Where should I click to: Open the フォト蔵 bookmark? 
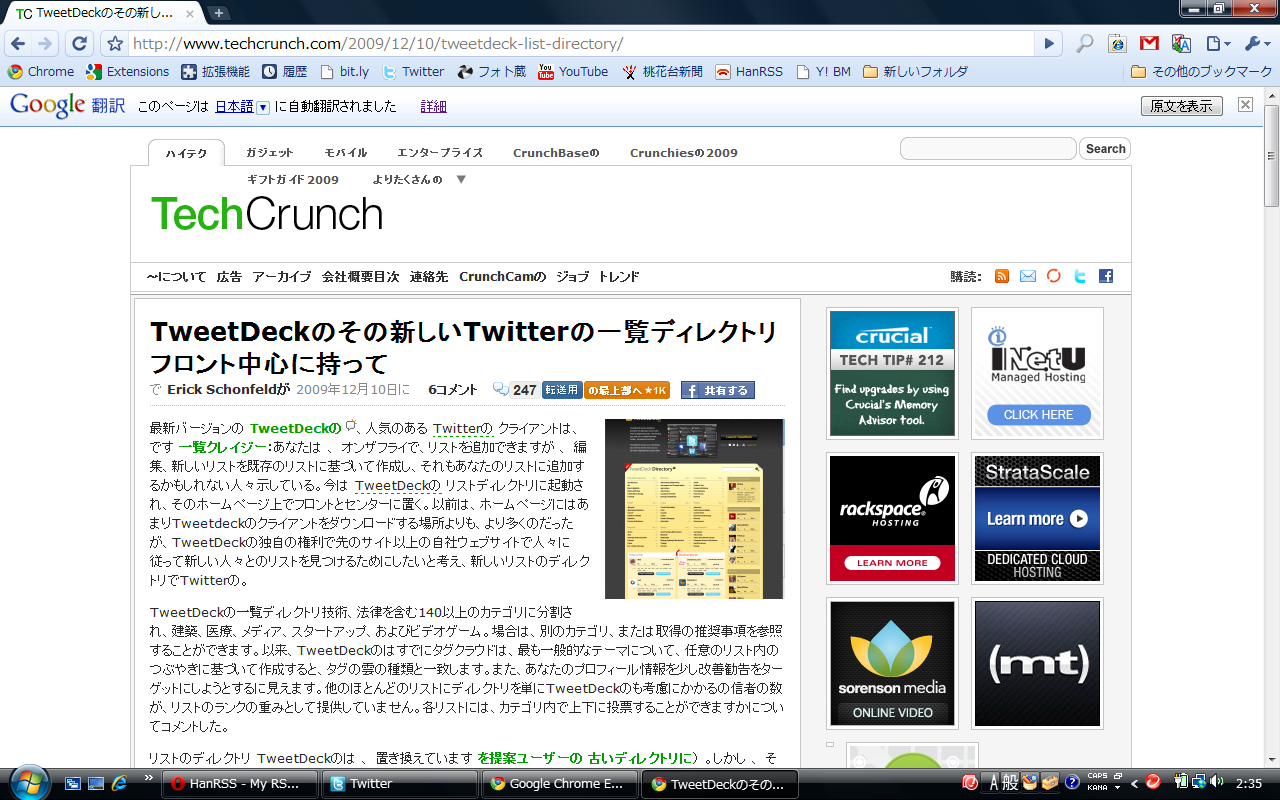(x=491, y=72)
